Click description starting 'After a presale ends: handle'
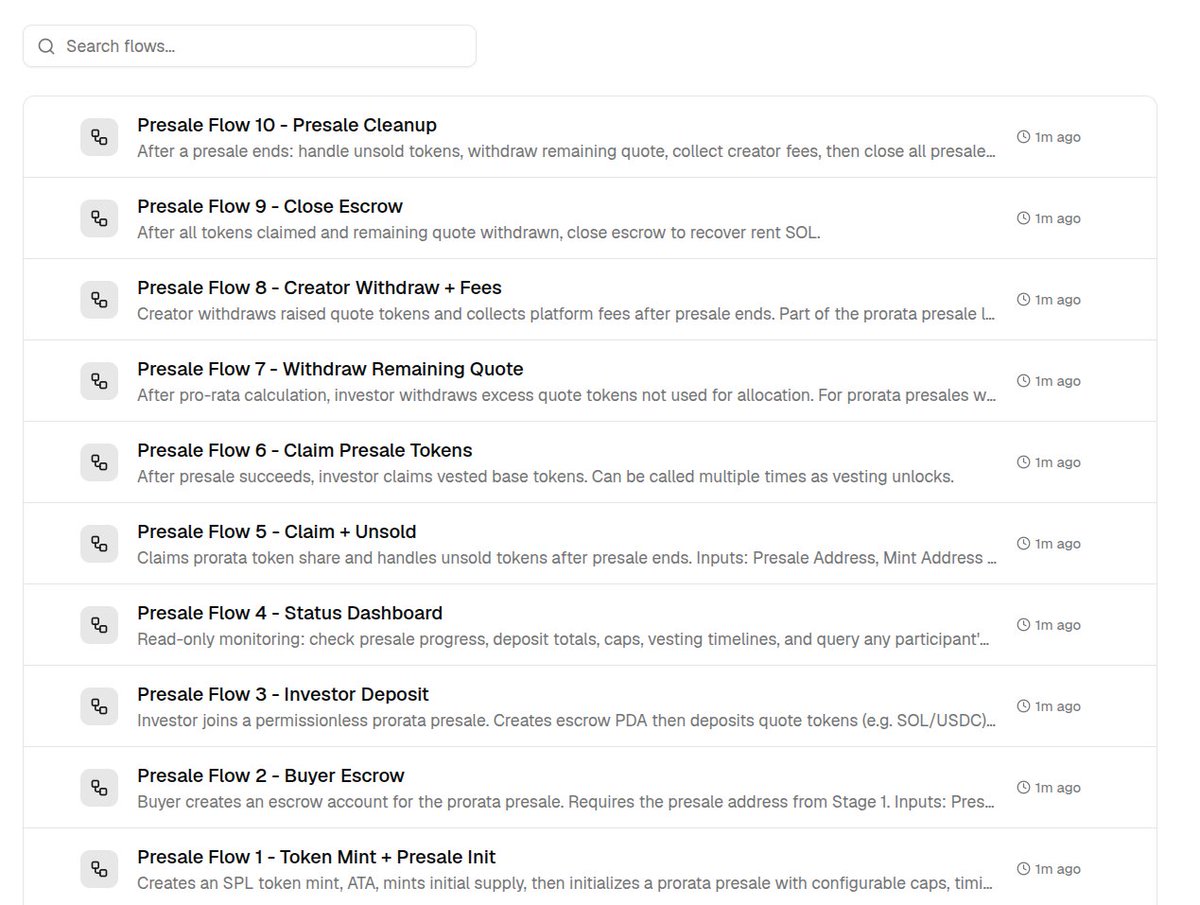 coord(567,151)
